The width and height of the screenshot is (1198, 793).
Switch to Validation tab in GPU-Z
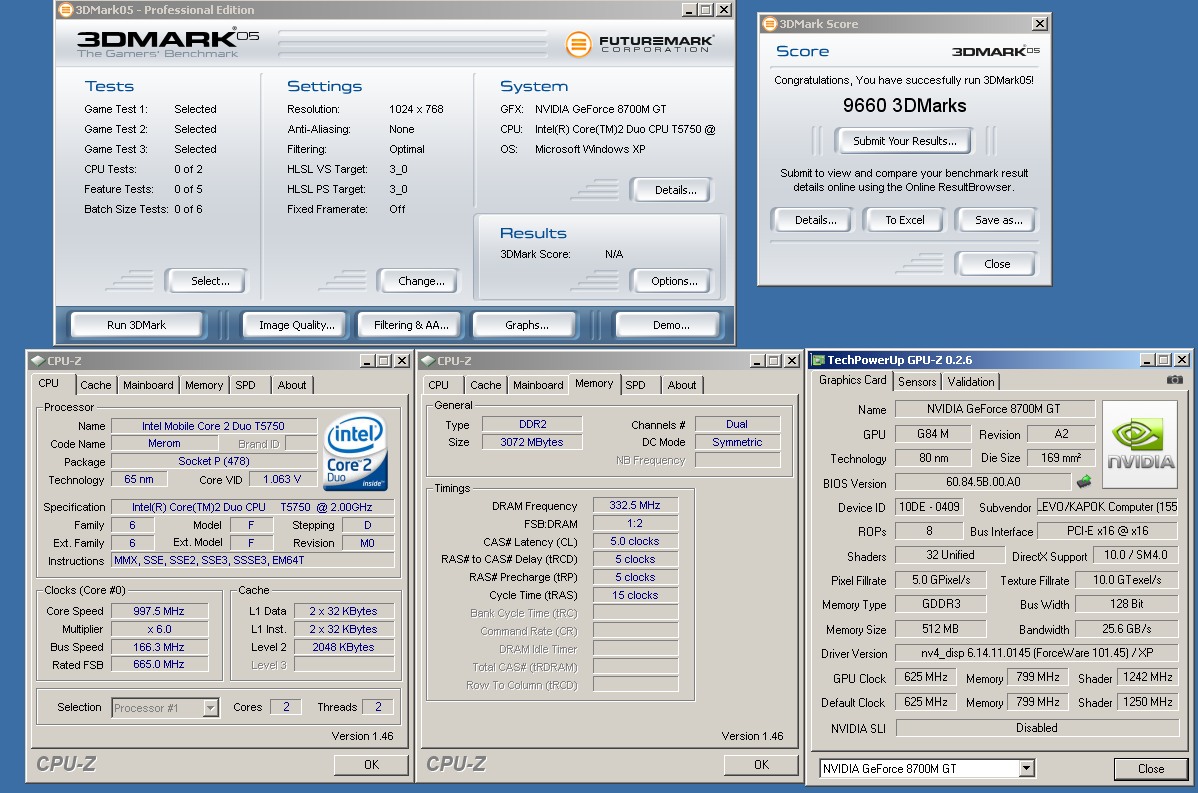[971, 382]
